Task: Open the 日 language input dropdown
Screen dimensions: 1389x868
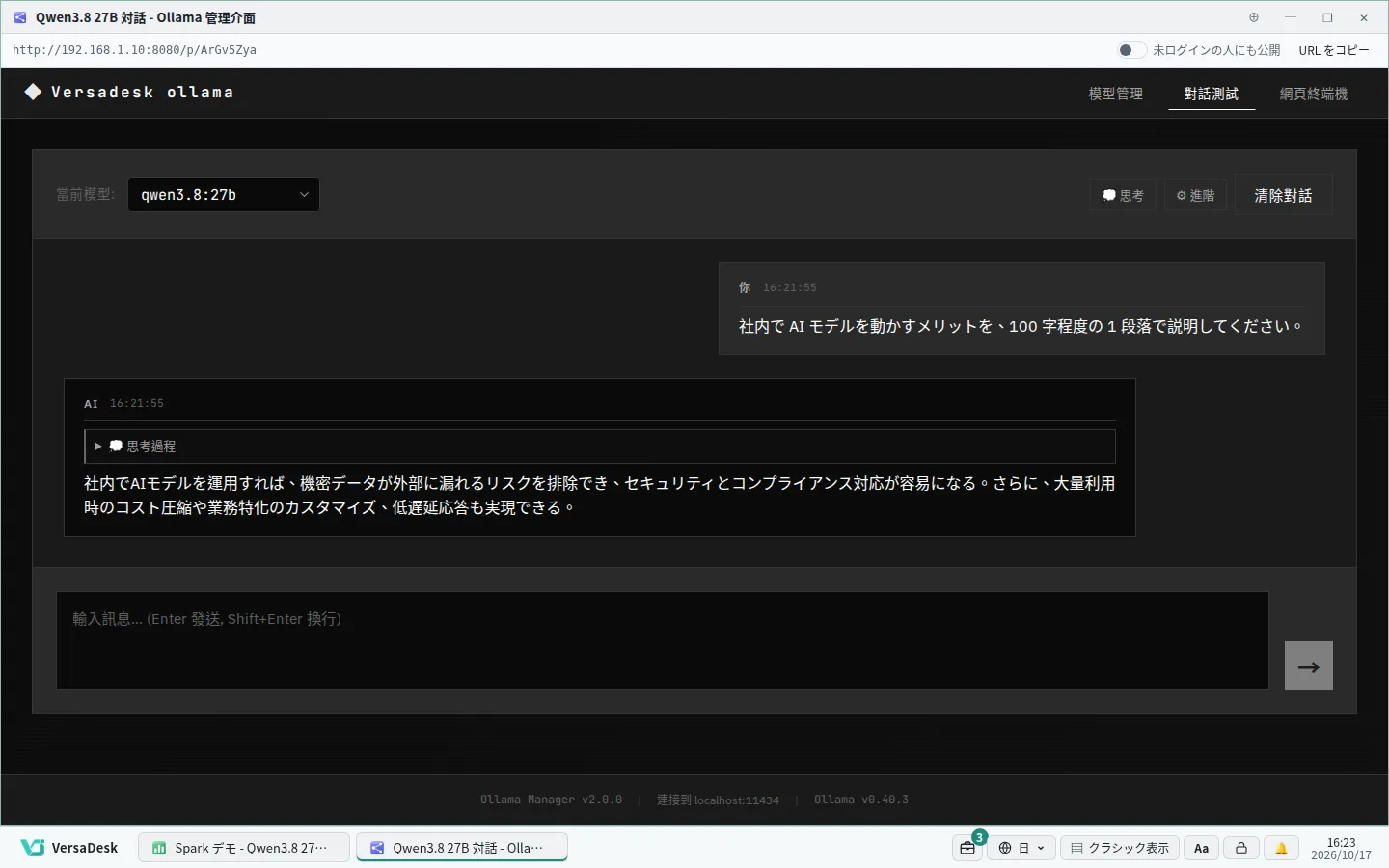Action: click(x=1021, y=848)
